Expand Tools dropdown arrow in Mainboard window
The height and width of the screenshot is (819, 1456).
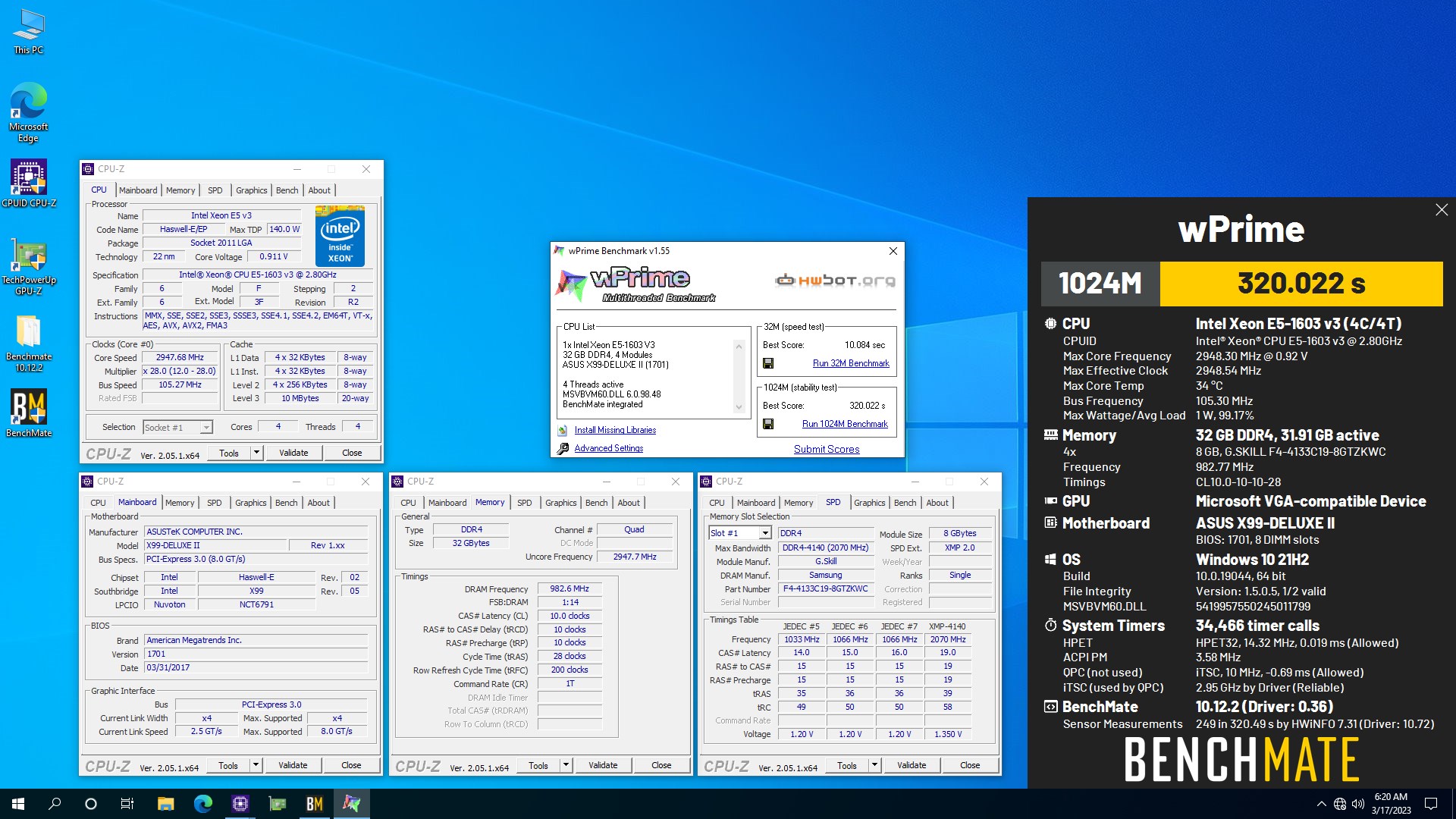tap(256, 765)
